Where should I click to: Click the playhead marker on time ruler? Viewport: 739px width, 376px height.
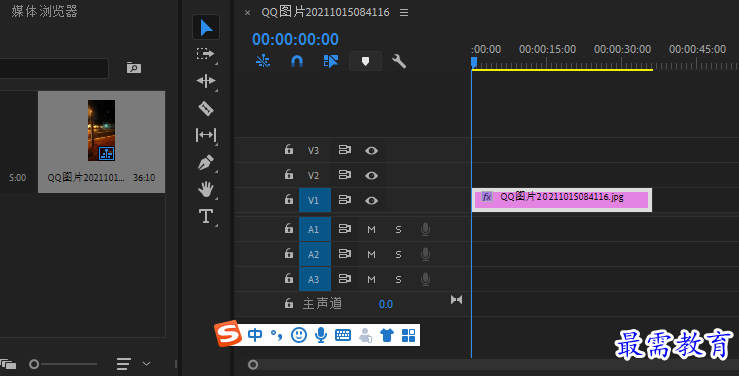click(474, 62)
